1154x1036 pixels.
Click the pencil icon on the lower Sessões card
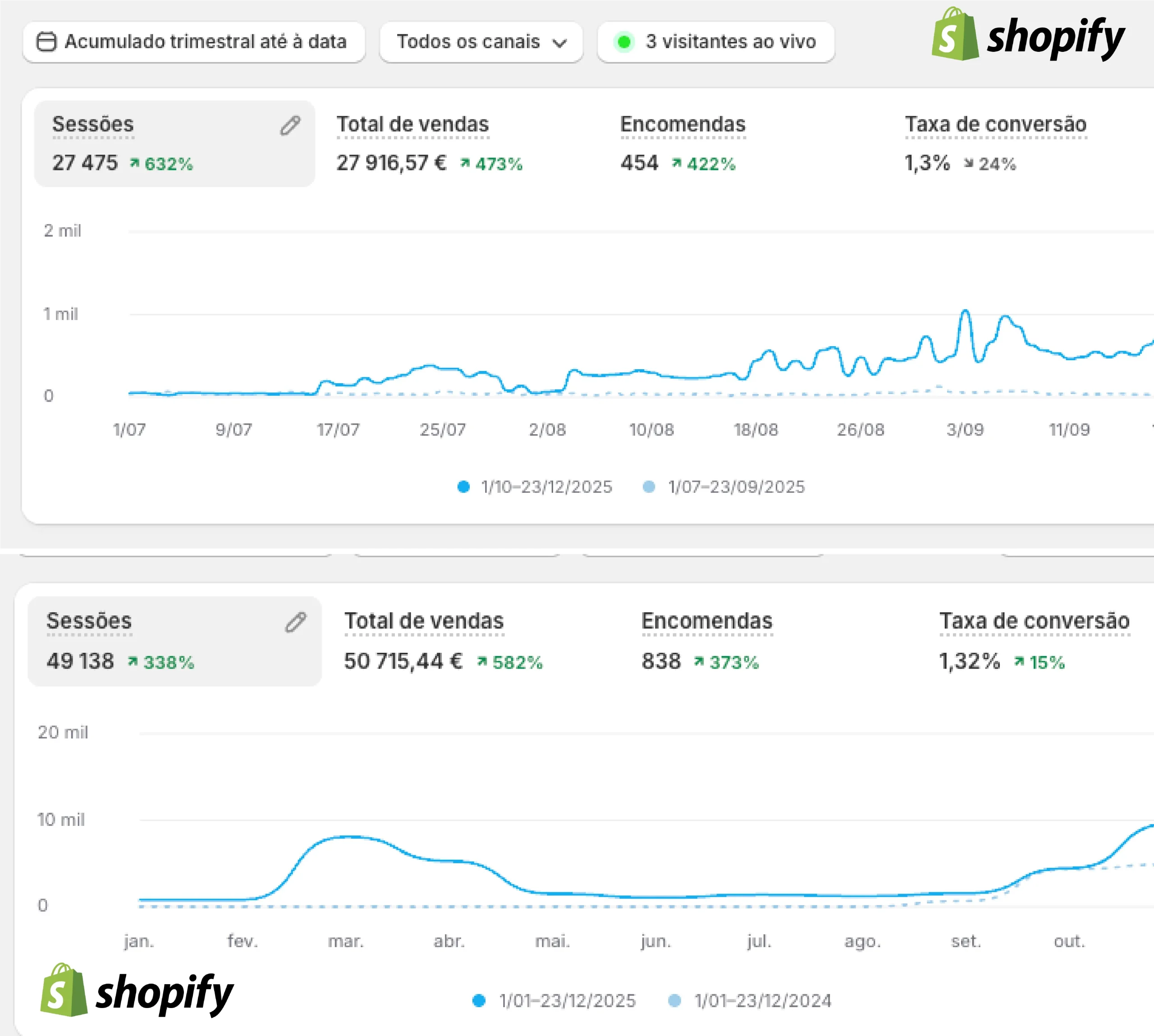click(x=296, y=622)
